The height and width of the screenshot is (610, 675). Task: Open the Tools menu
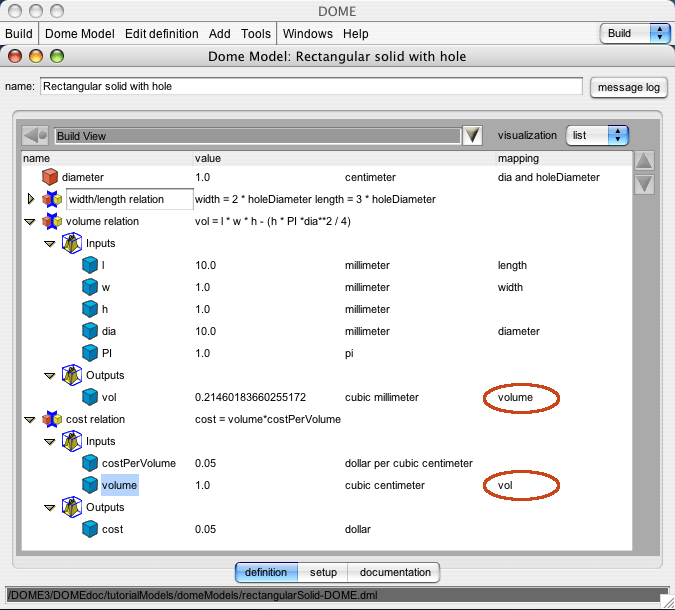[x=256, y=34]
